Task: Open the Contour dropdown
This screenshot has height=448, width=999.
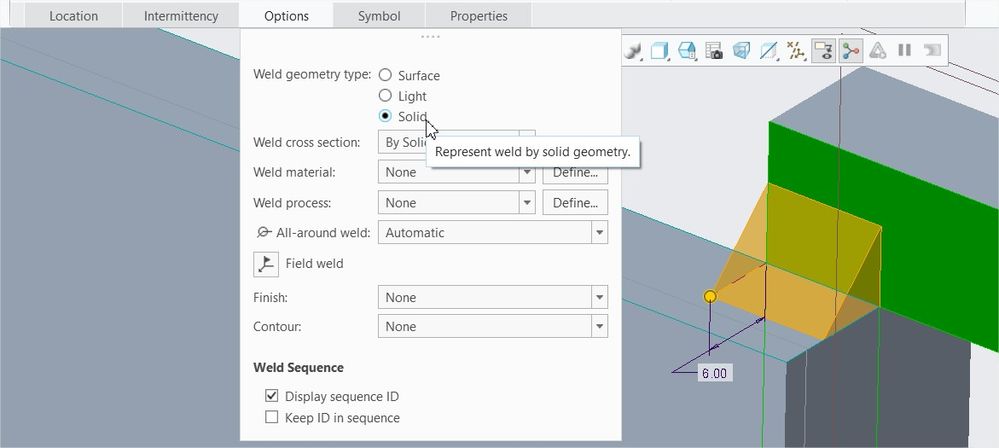Action: pyautogui.click(x=599, y=327)
